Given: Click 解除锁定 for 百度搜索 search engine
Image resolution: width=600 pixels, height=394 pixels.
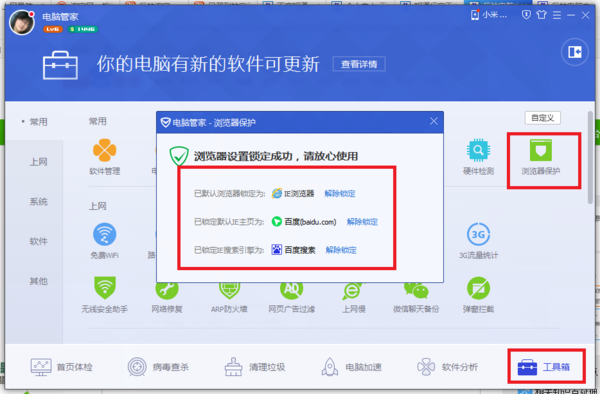Looking at the screenshot, I should [341, 250].
